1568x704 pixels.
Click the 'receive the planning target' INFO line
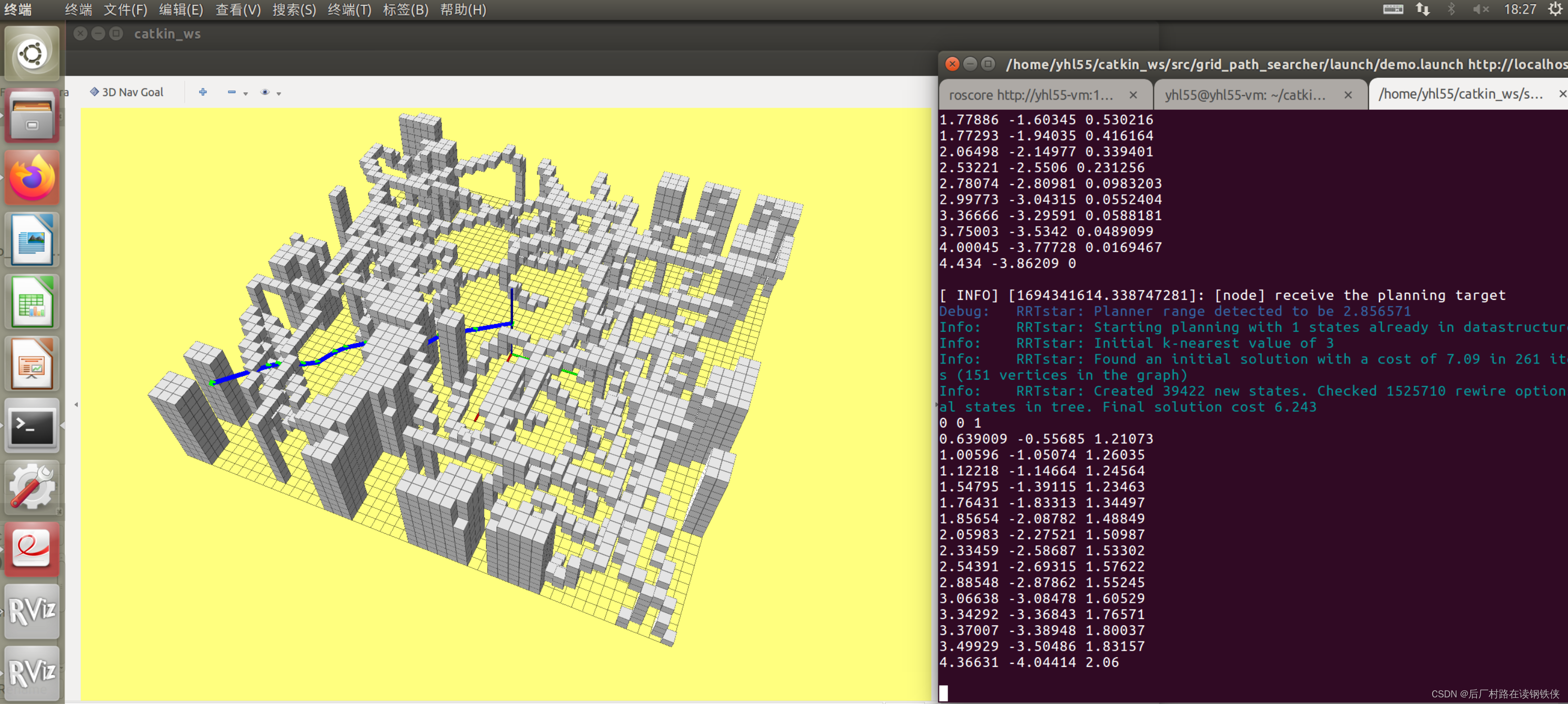point(1222,296)
